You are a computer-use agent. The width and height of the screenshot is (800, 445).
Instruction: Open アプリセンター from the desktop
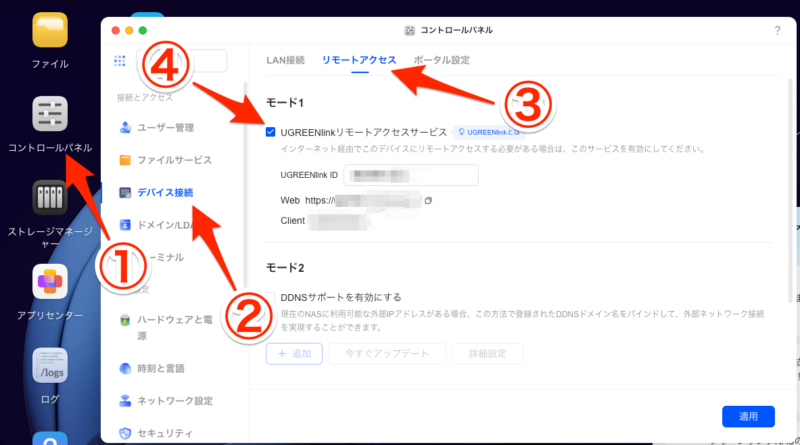(49, 283)
